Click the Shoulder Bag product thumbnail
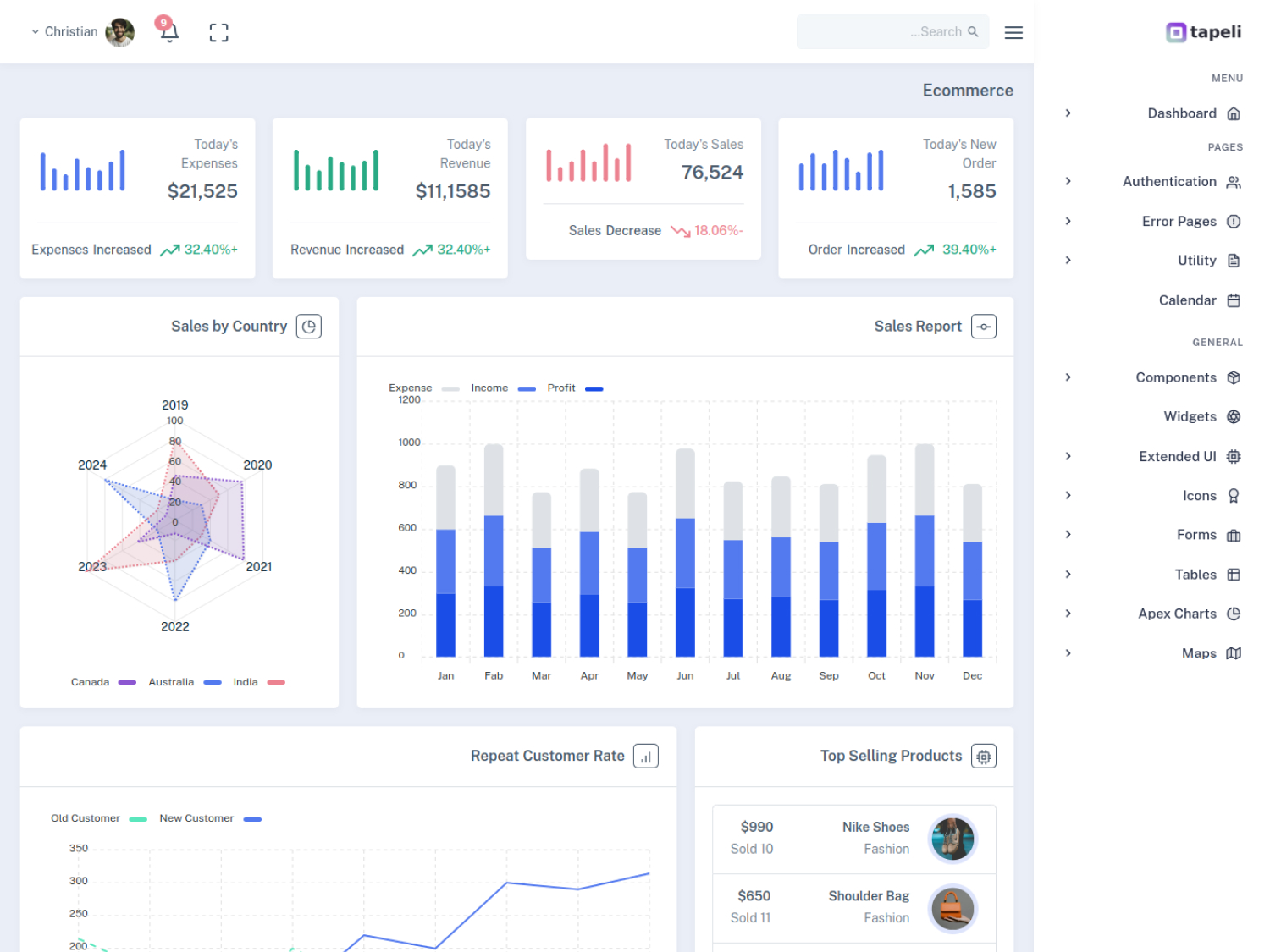Viewport: 1270px width, 952px height. pos(952,909)
